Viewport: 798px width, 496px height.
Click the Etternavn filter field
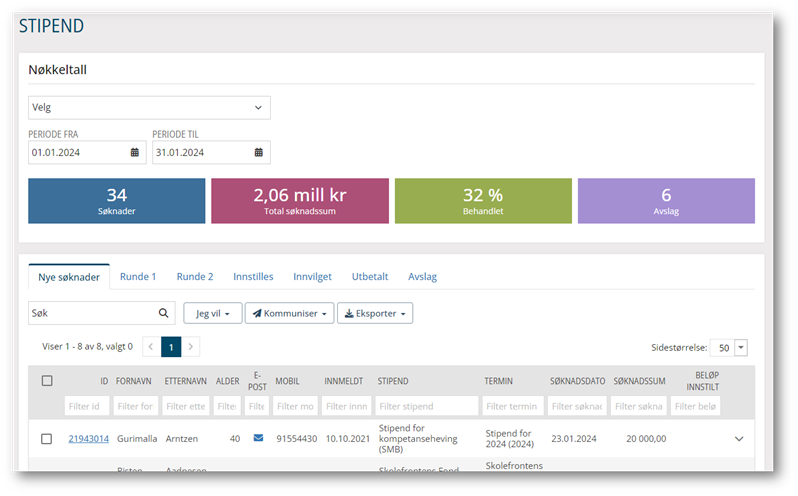pyautogui.click(x=186, y=406)
